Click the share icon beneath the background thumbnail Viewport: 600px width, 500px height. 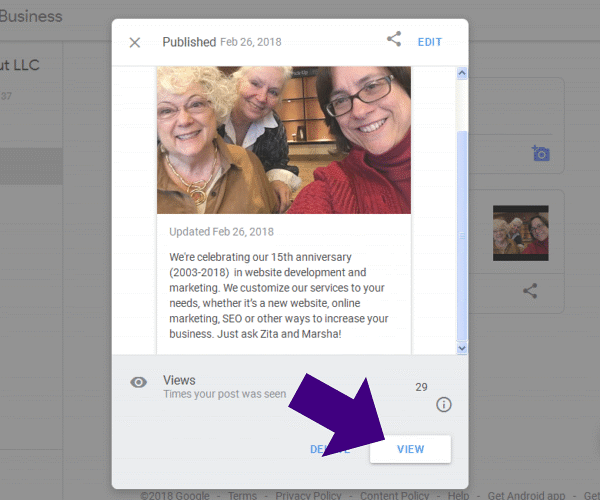point(530,291)
